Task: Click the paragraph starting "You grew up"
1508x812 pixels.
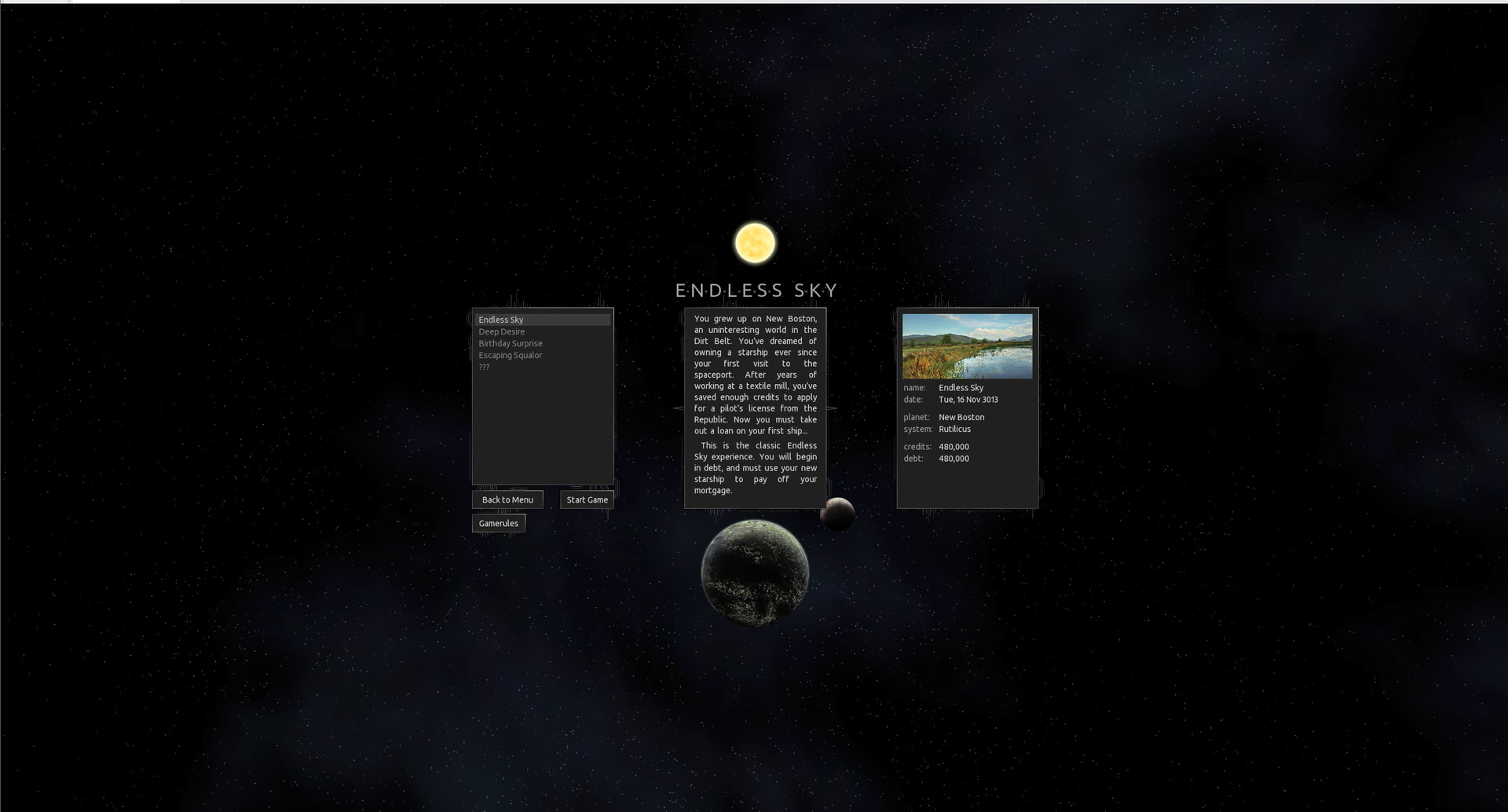Action: tap(755, 375)
